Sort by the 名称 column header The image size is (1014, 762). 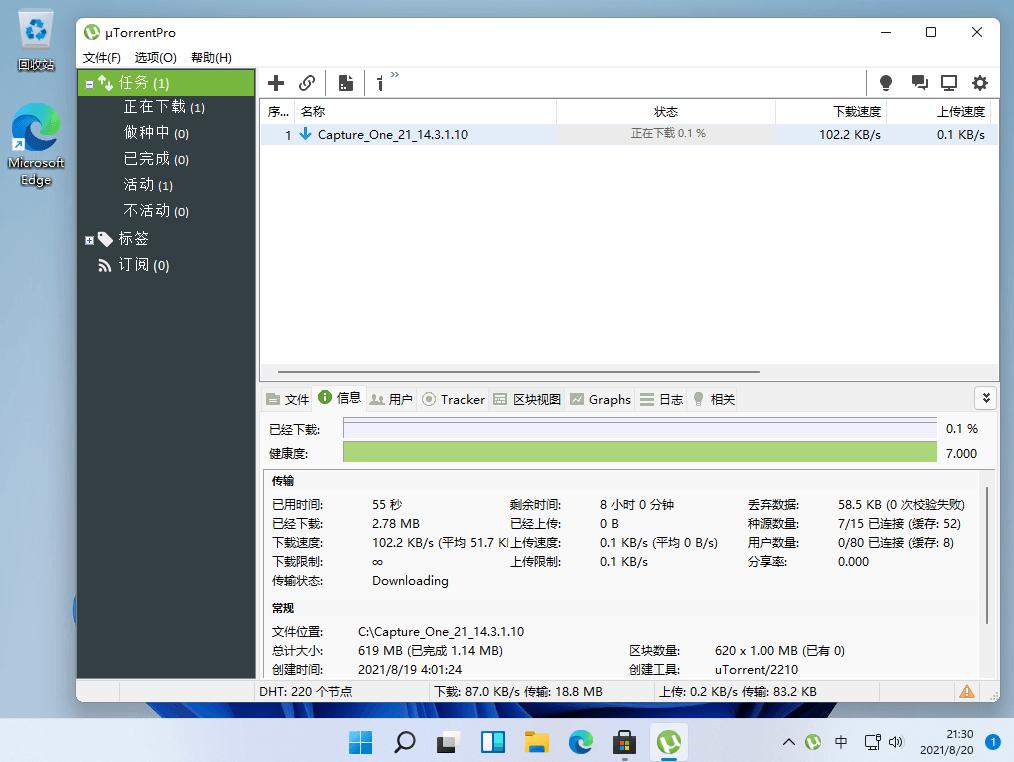(x=426, y=112)
